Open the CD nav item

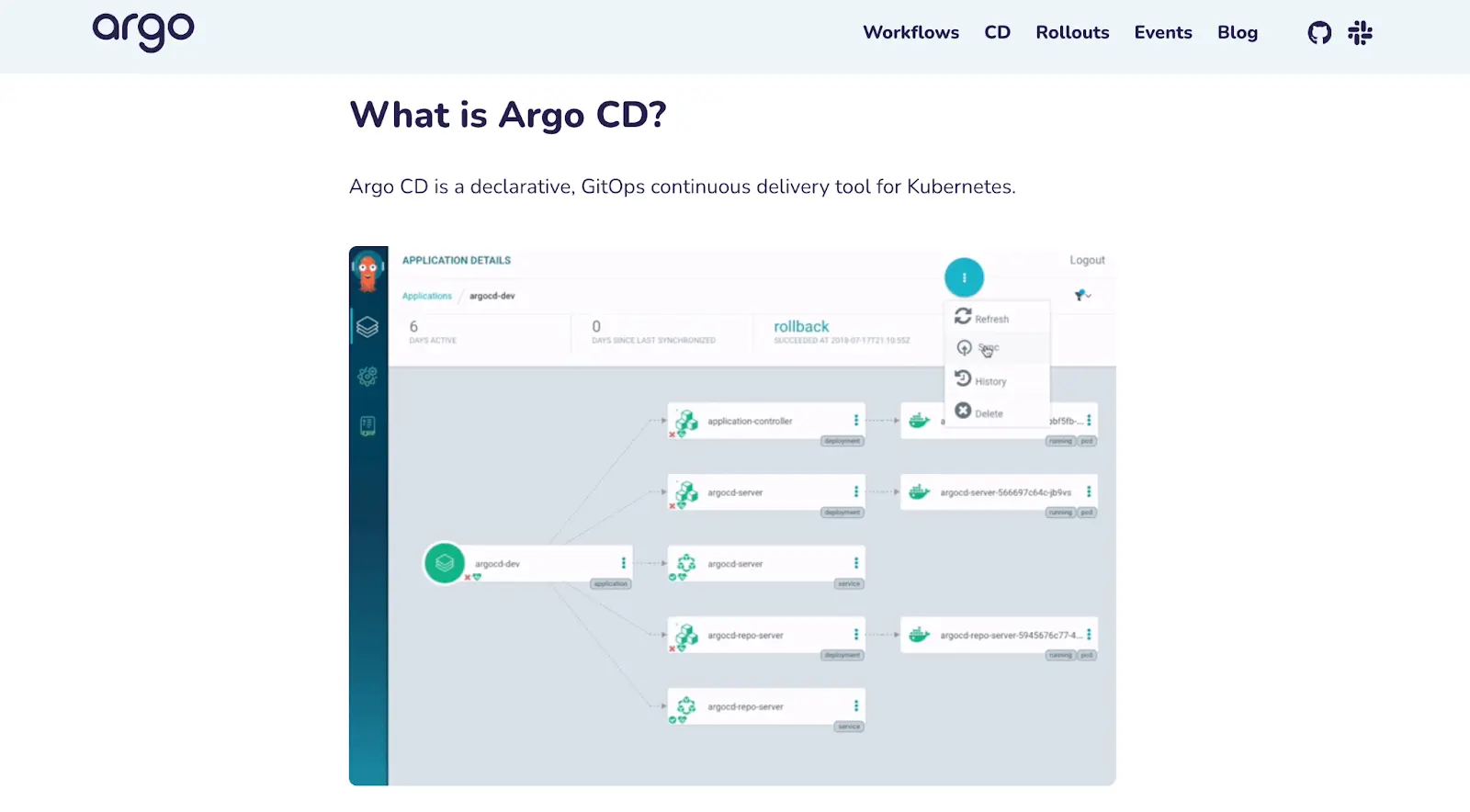coord(997,32)
